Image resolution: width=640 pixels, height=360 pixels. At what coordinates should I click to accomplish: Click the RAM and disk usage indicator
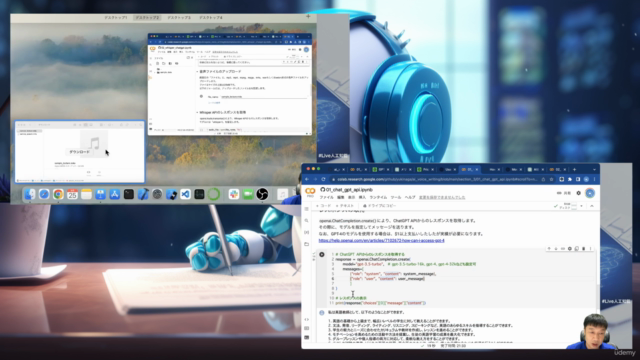click(569, 206)
